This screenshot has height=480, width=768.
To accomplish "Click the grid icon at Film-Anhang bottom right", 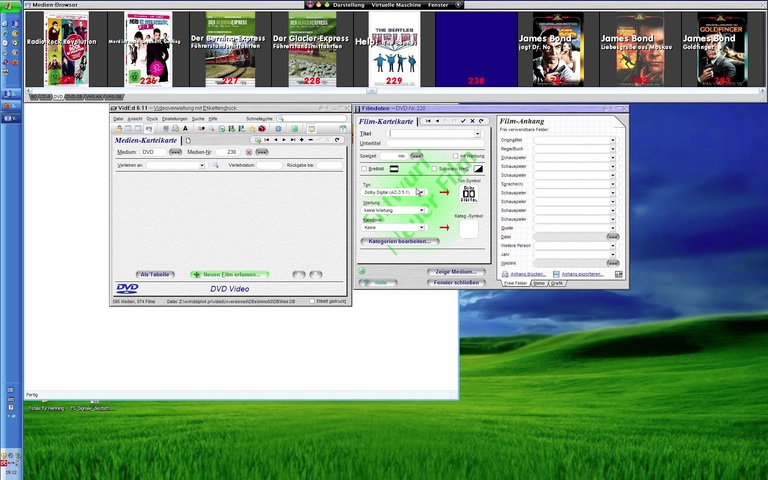I will pyautogui.click(x=619, y=274).
